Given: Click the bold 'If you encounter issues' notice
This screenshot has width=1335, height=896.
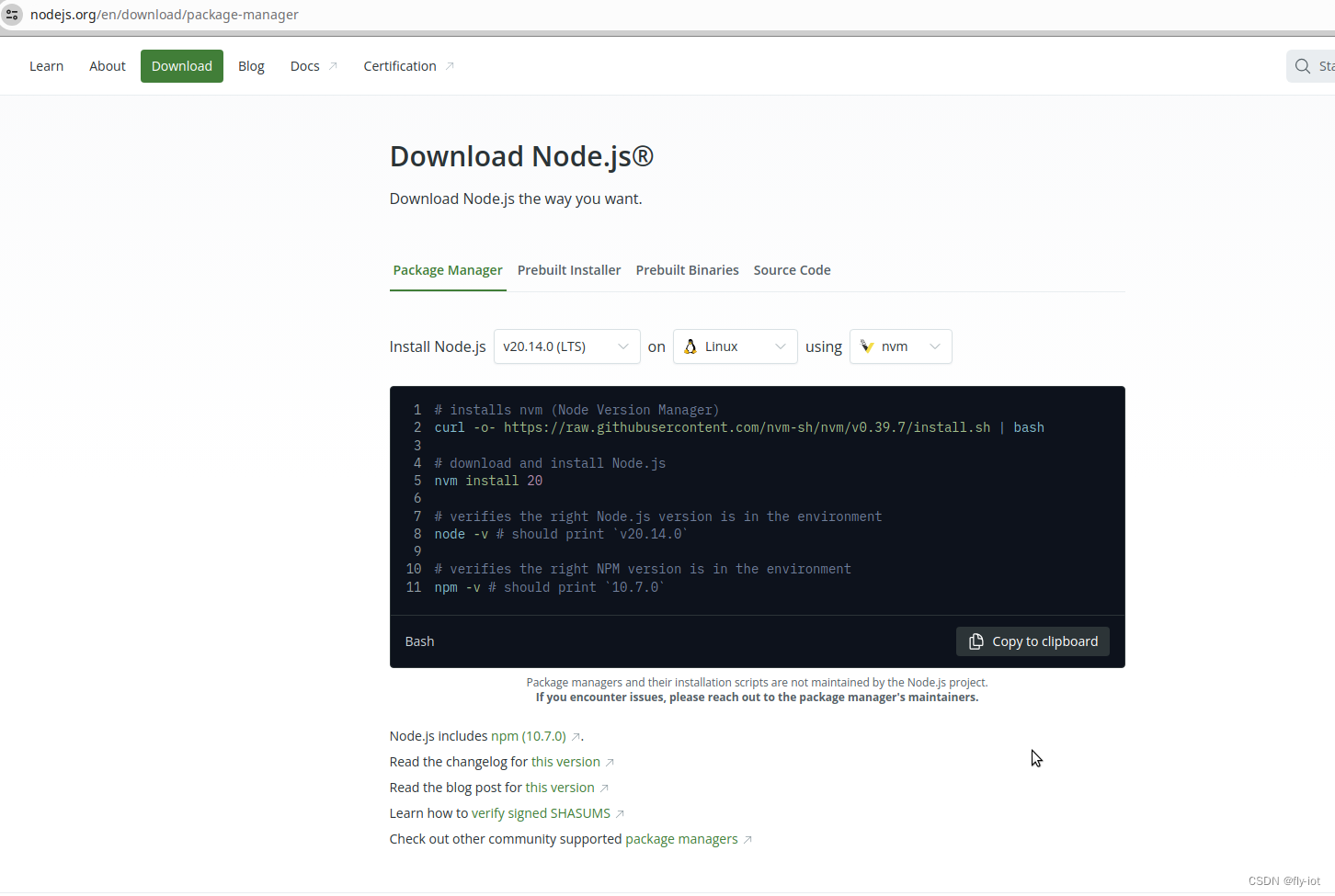Looking at the screenshot, I should coord(757,698).
